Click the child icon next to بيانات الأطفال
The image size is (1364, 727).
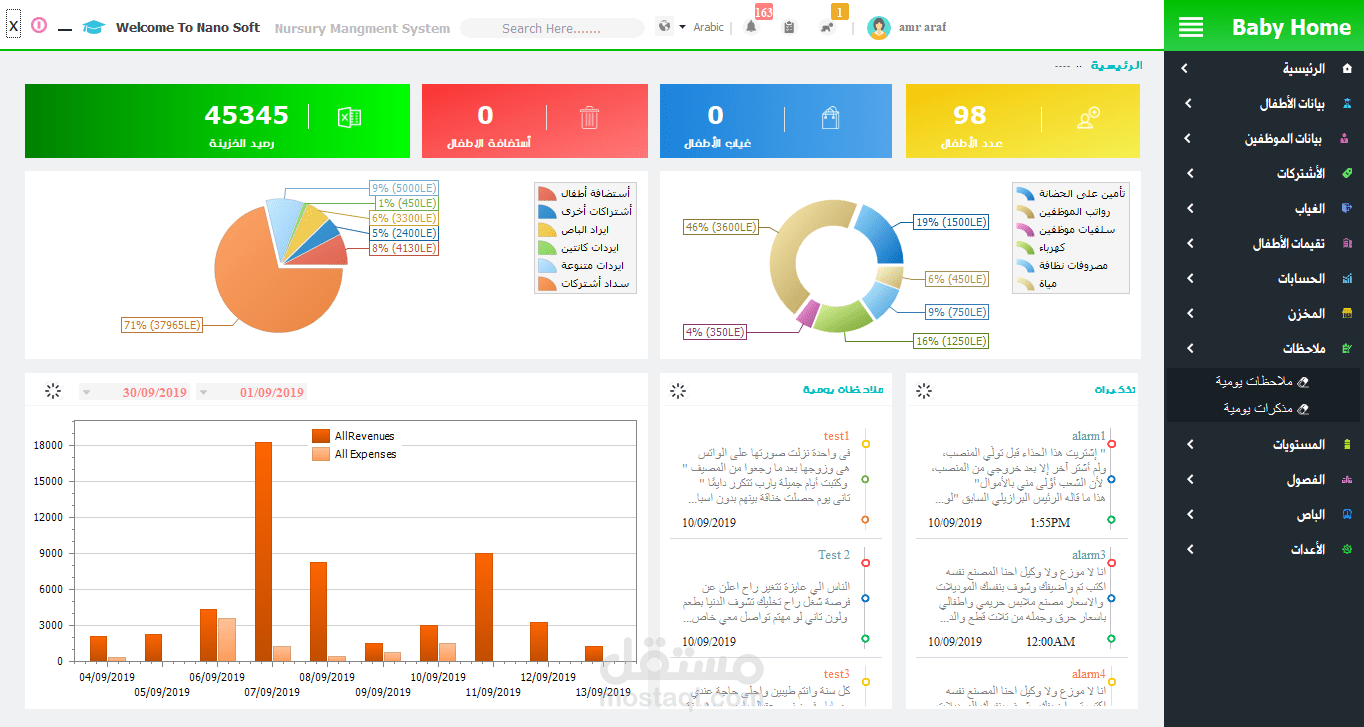[1346, 103]
